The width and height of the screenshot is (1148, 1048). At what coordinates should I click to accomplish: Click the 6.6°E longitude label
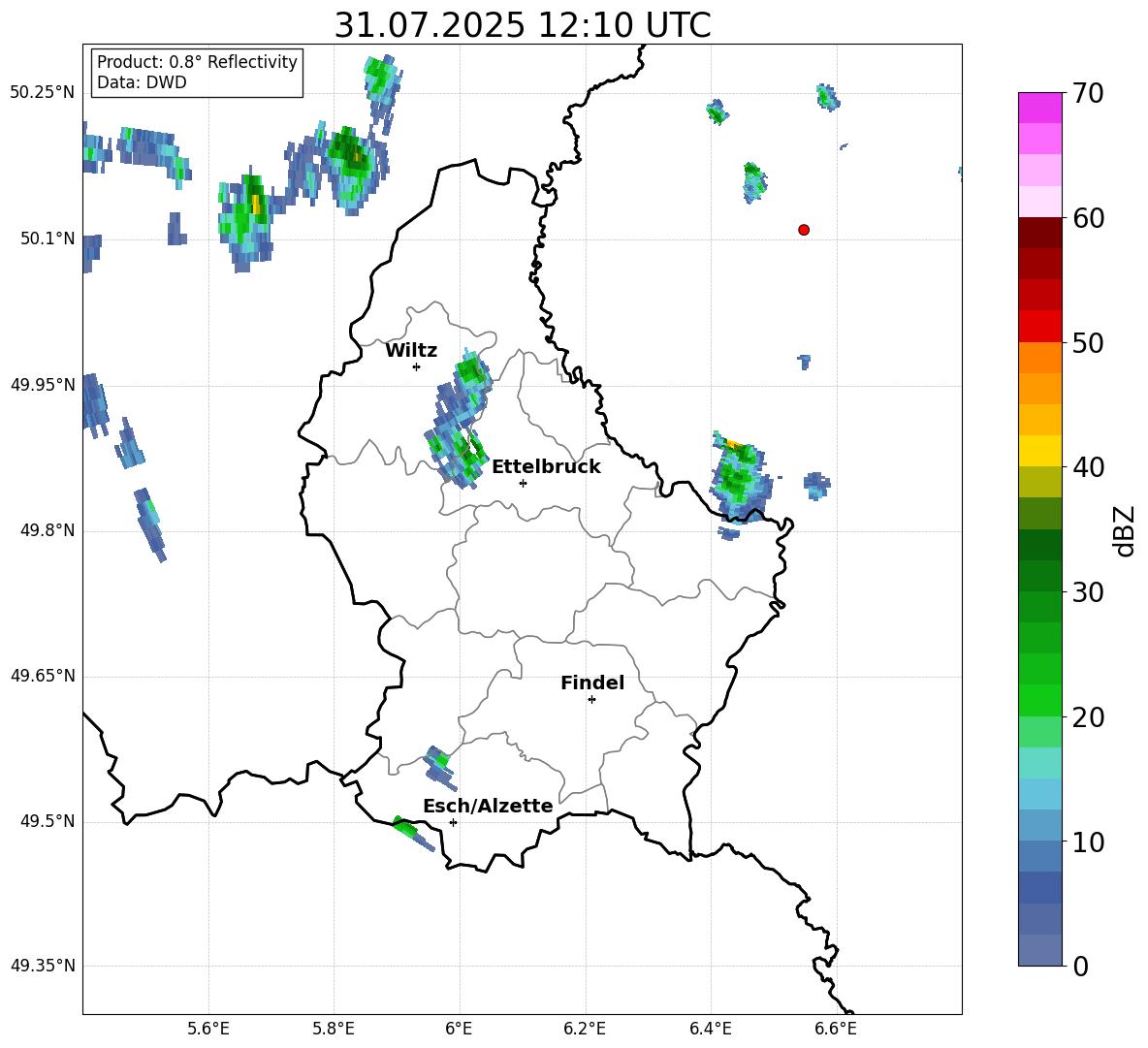(x=836, y=1029)
